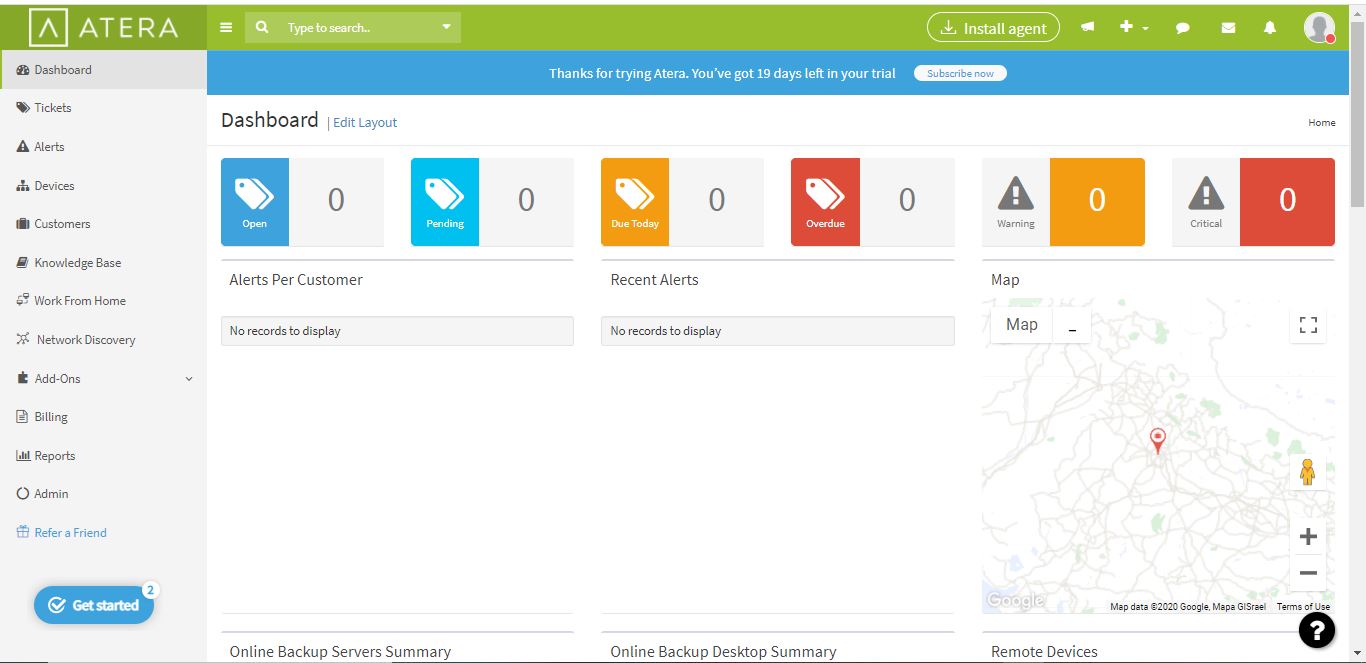
Task: Open the search box dropdown arrow
Action: tap(446, 27)
